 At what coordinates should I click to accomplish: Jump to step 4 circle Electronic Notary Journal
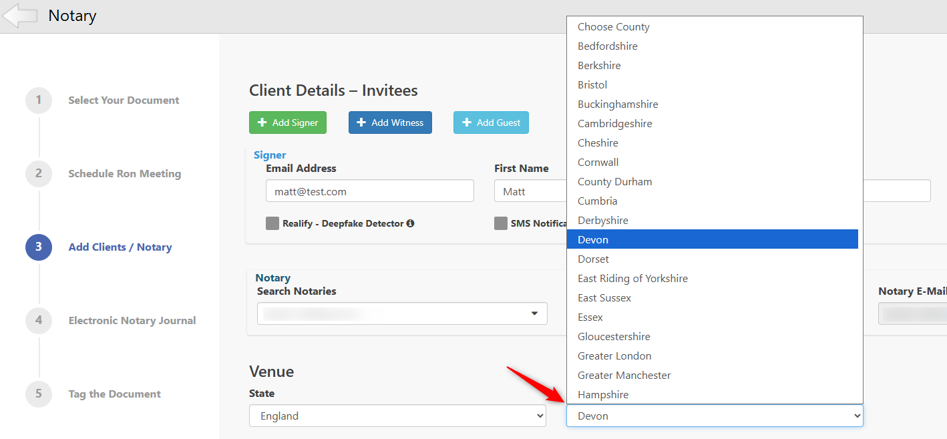pos(39,320)
